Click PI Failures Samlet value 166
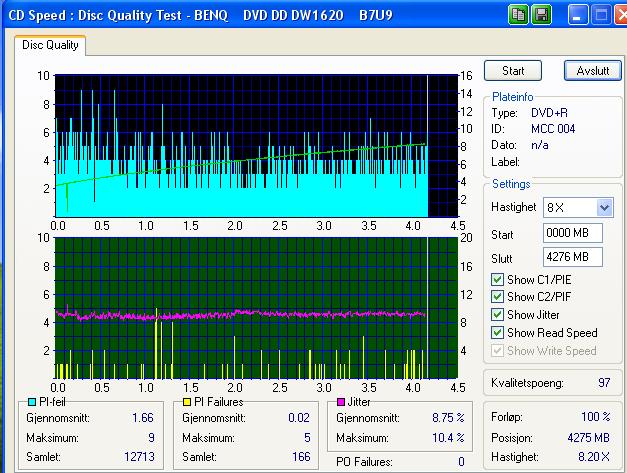Screen dimensions: 627x473 (301, 457)
